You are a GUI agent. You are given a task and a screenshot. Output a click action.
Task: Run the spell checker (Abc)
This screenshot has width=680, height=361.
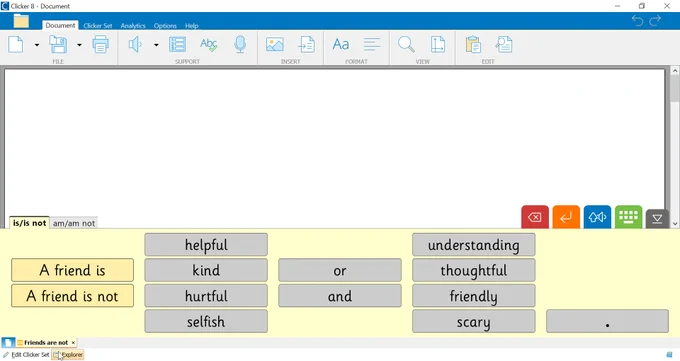[x=209, y=44]
